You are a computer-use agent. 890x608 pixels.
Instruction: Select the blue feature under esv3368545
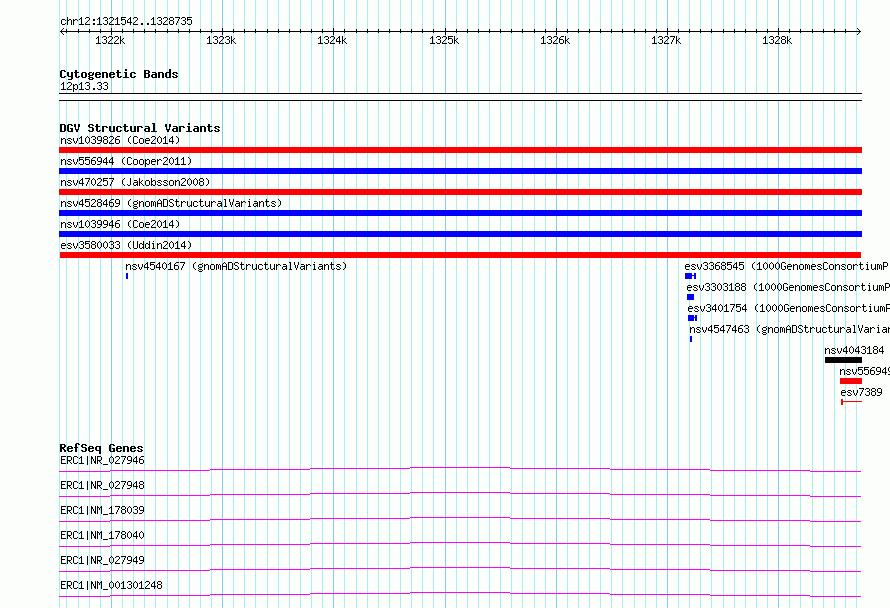point(690,276)
